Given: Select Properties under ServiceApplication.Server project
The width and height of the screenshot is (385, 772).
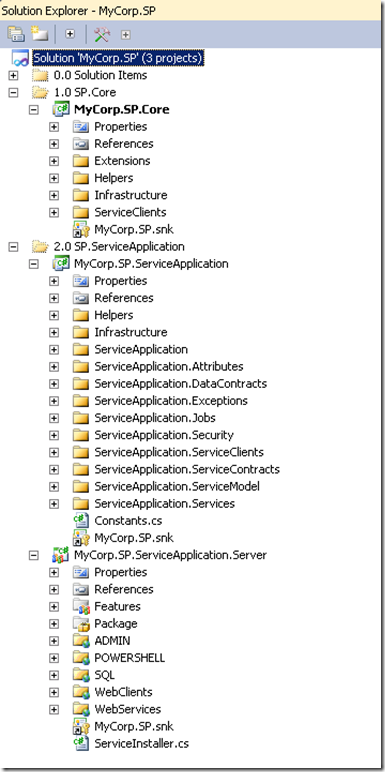Looking at the screenshot, I should (x=121, y=572).
